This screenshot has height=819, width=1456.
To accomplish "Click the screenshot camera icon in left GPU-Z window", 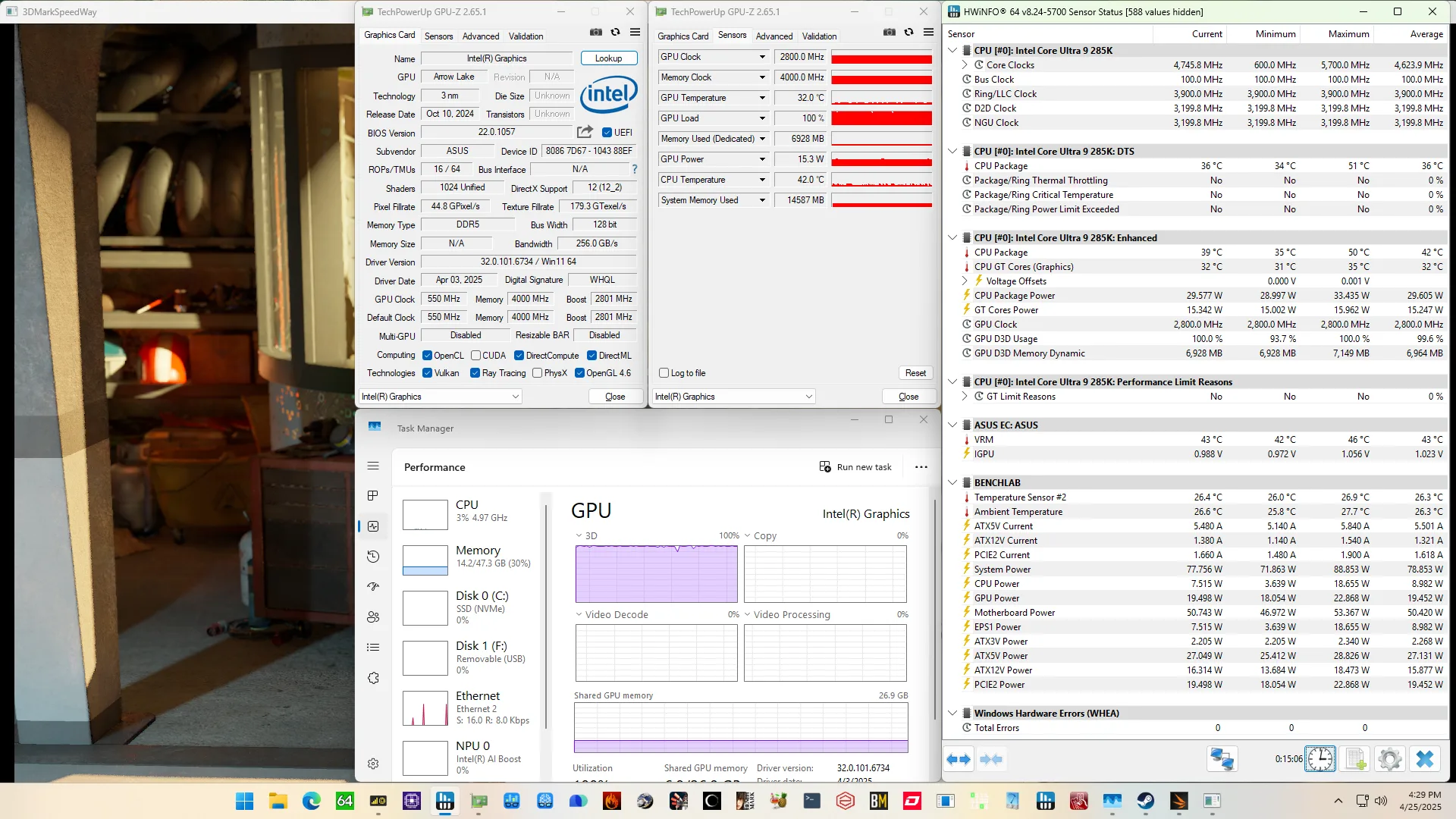I will point(596,33).
